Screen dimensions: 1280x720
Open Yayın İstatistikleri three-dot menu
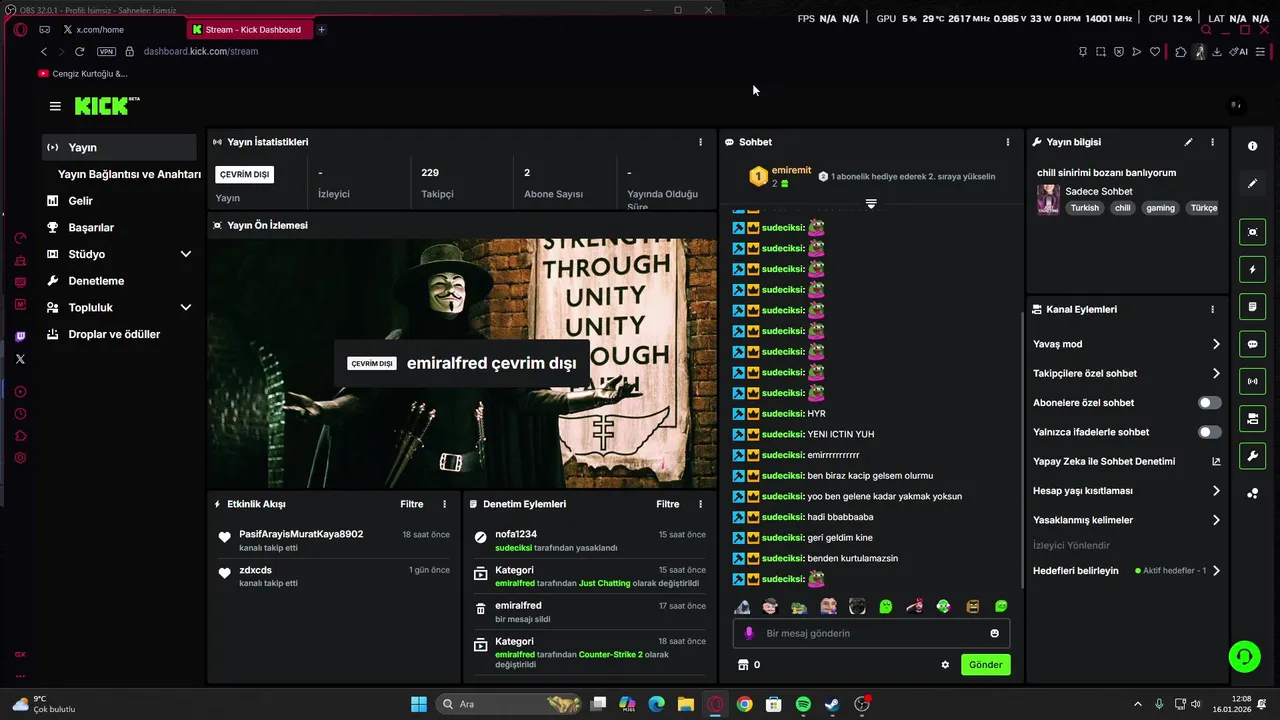pos(701,142)
